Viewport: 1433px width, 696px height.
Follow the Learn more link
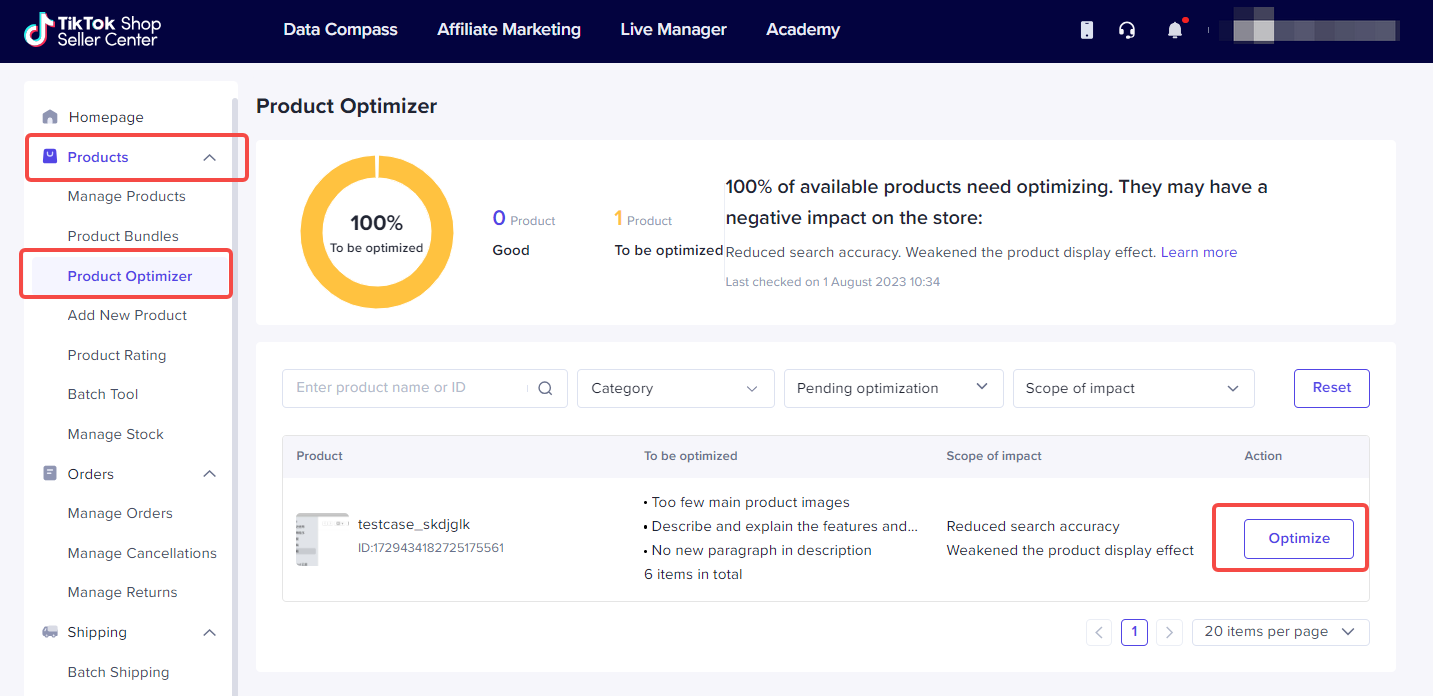(x=1199, y=252)
